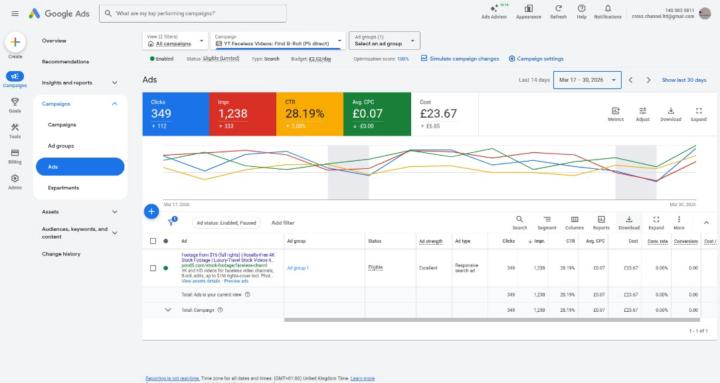Download the chart via chart Download icon

click(x=670, y=111)
